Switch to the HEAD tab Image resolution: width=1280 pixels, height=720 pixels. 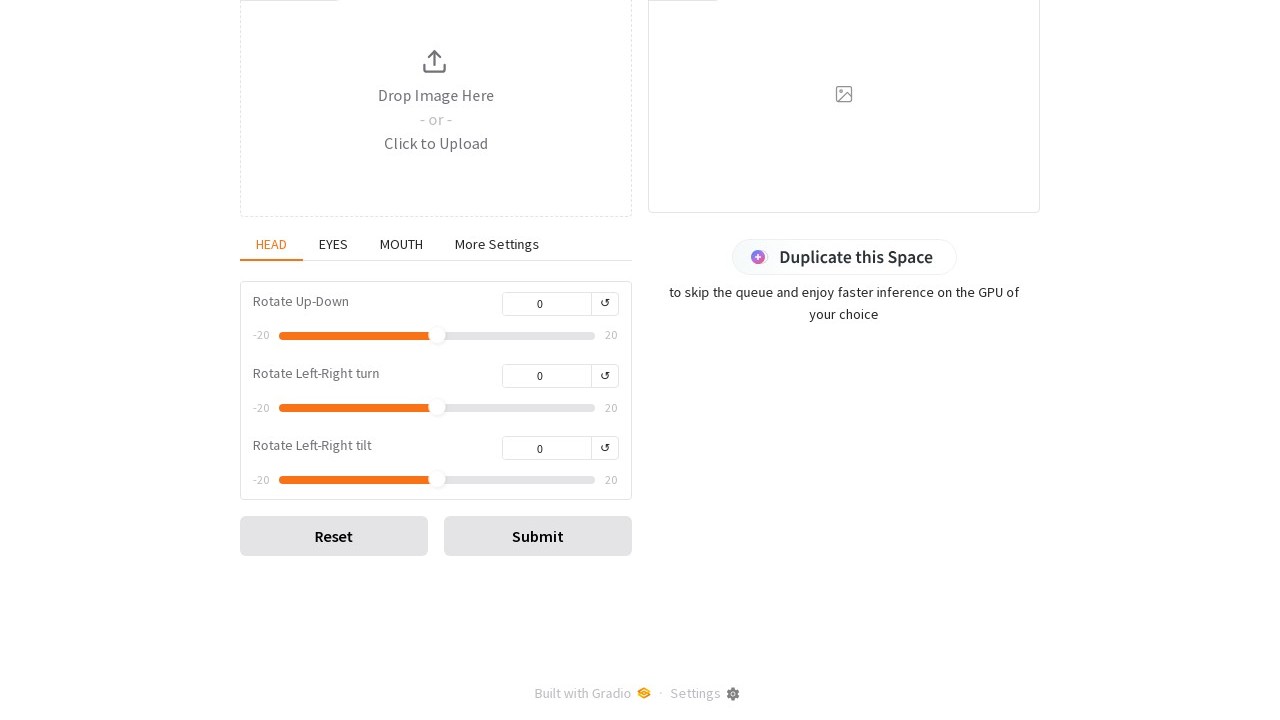click(271, 245)
